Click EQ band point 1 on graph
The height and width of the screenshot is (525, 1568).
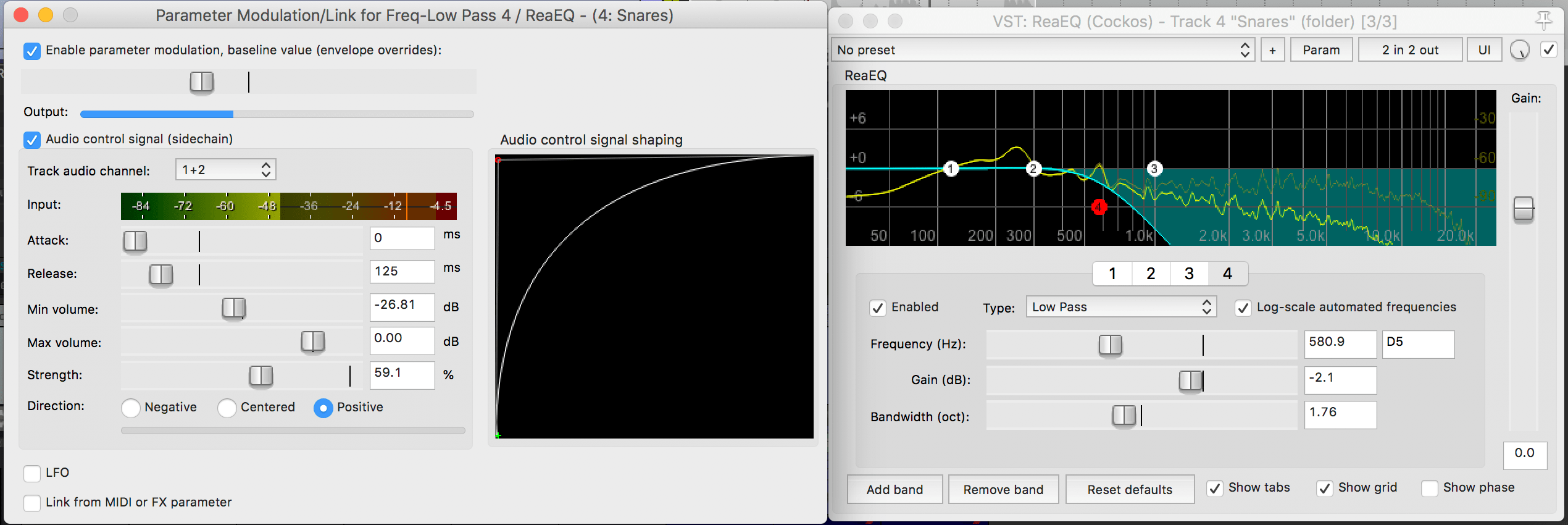pyautogui.click(x=951, y=168)
